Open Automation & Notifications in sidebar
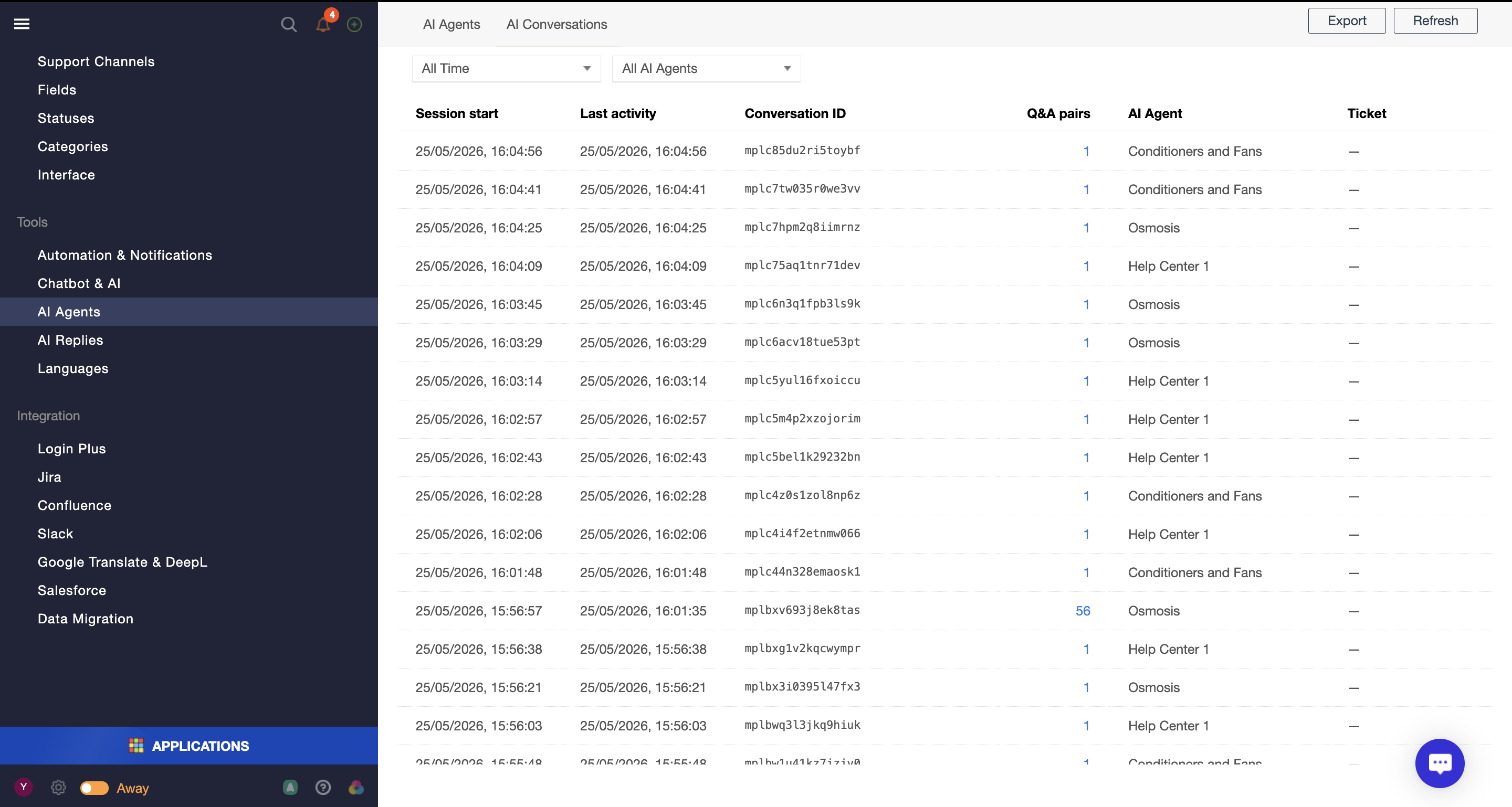 click(125, 255)
